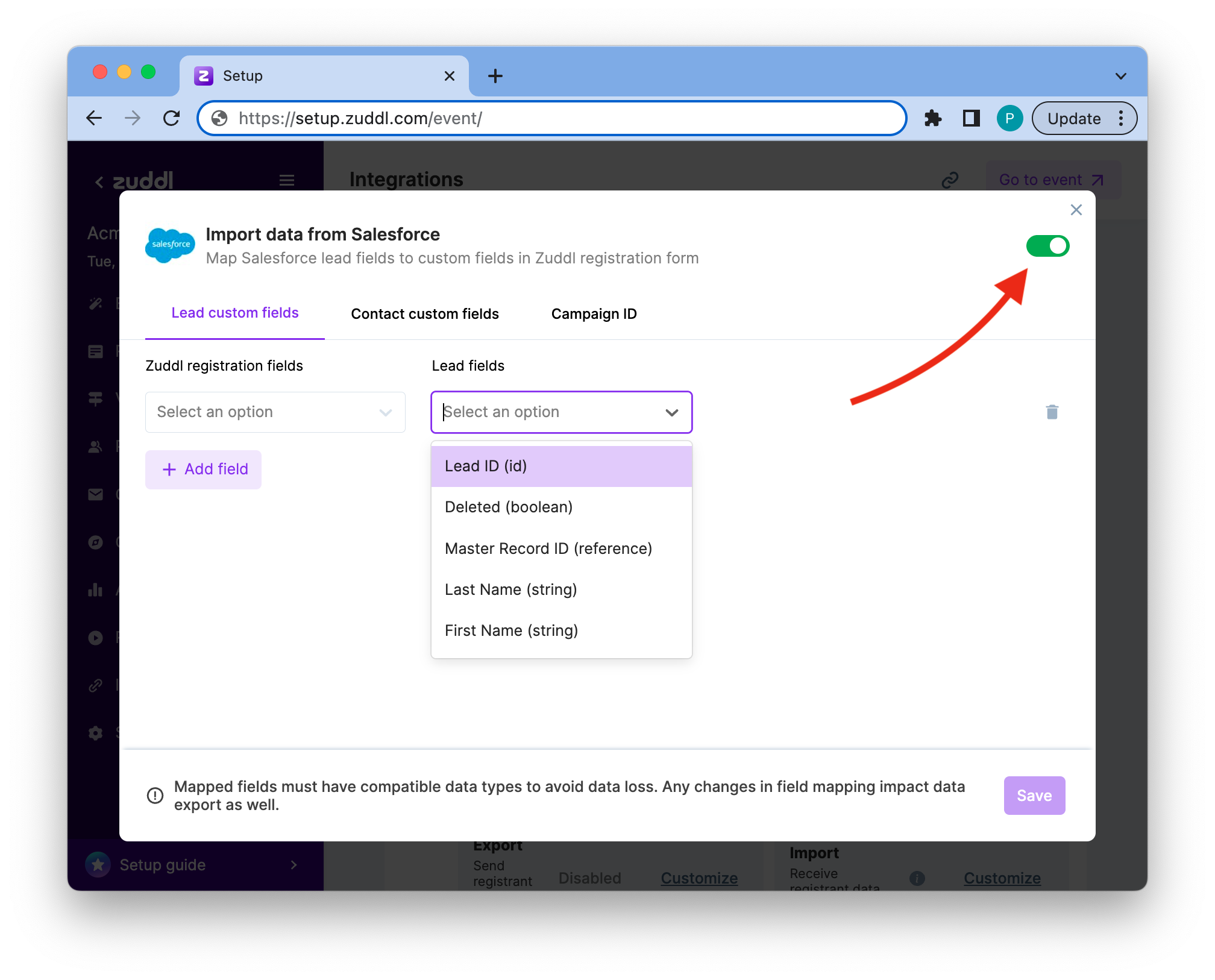
Task: Open a new browser tab
Action: tap(495, 76)
